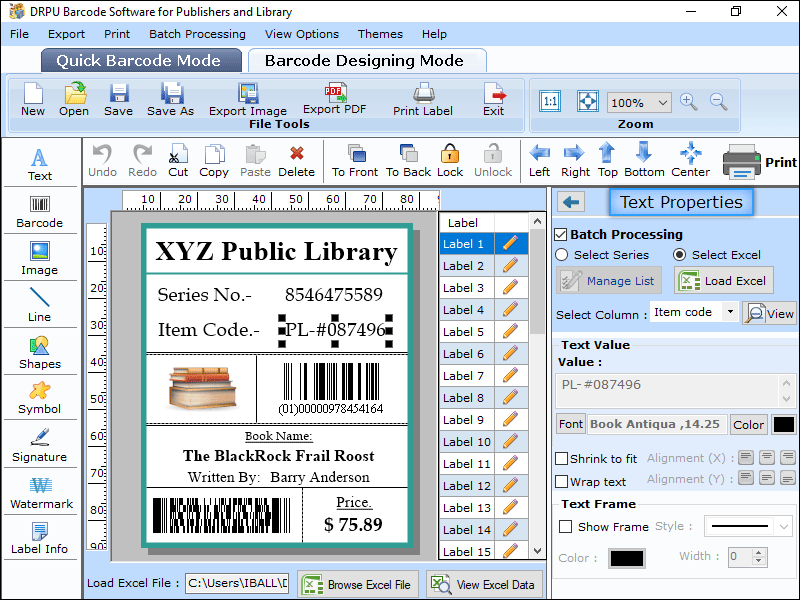The image size is (800, 600).
Task: Select the Shapes tool
Action: (x=40, y=353)
